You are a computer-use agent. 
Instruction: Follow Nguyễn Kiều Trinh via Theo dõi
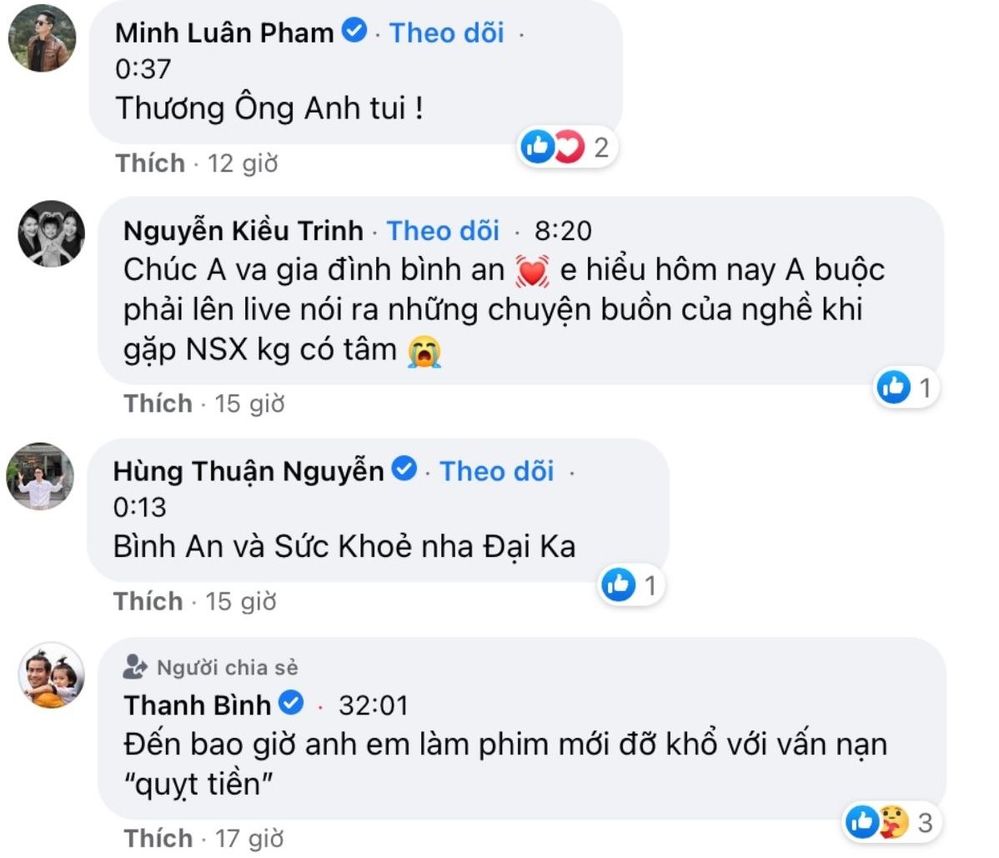click(443, 231)
